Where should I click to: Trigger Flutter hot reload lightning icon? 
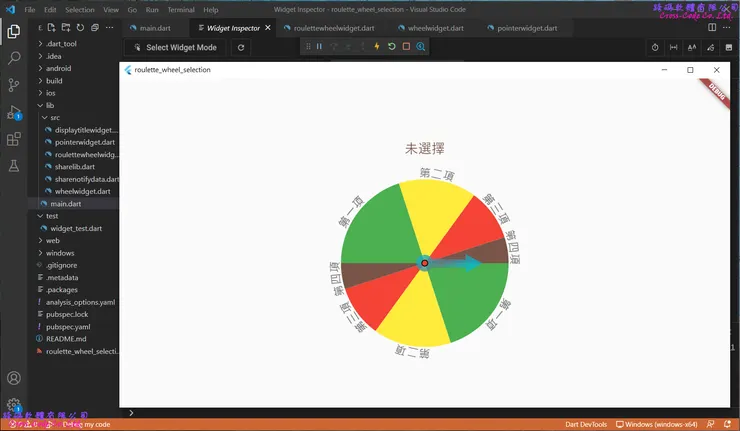(377, 46)
